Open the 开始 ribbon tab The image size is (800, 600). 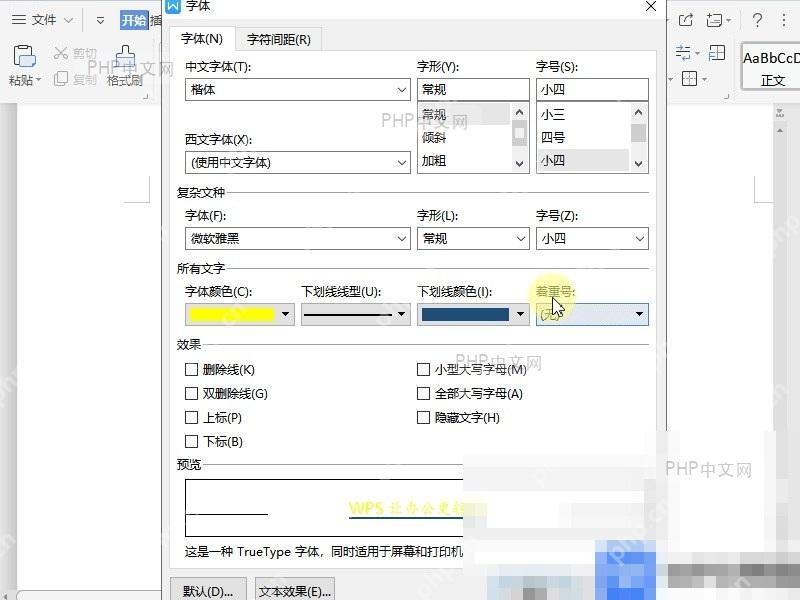[134, 20]
